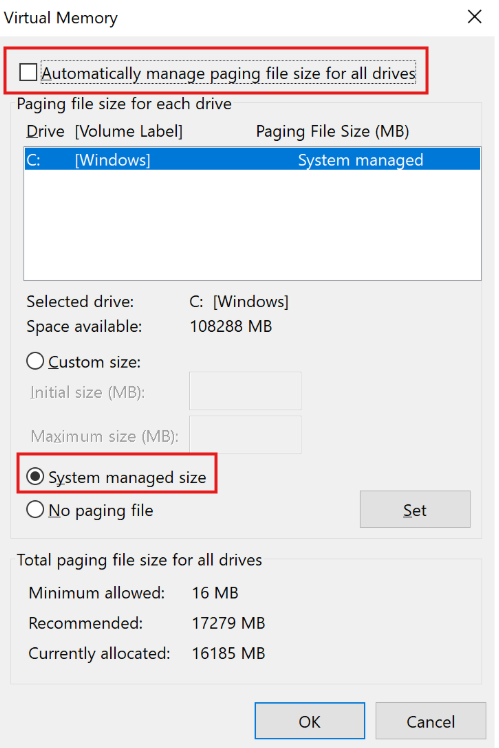Select the No paging file radio button
The width and height of the screenshot is (499, 748).
[x=35, y=509]
